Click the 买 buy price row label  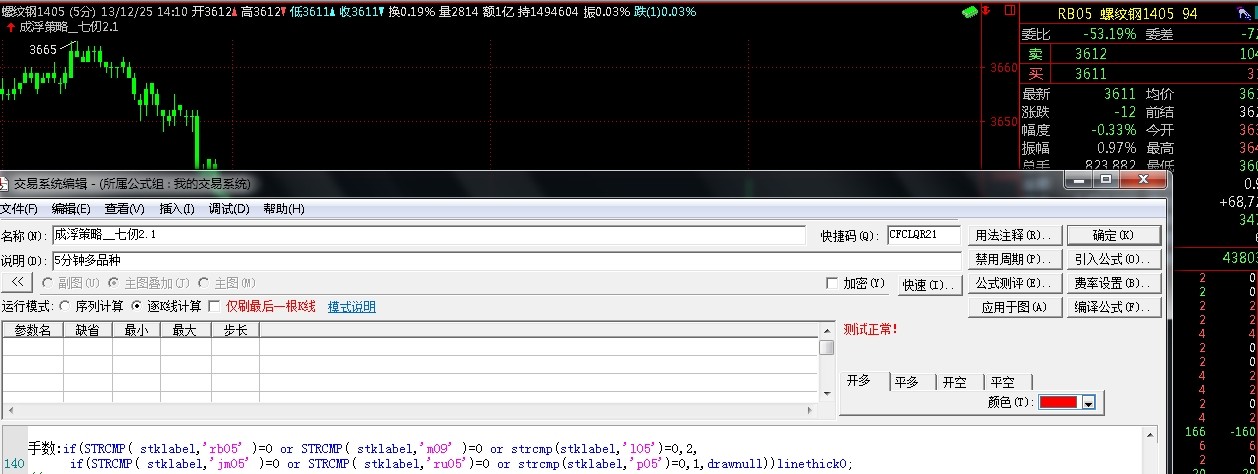click(x=1035, y=73)
